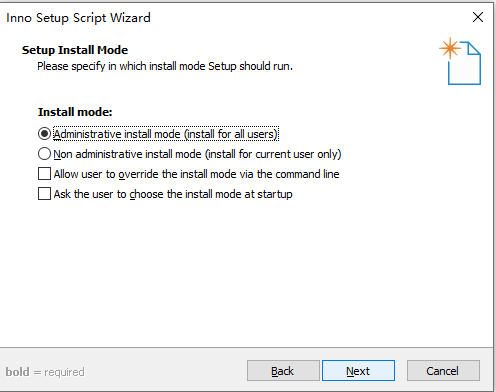Image resolution: width=496 pixels, height=392 pixels.
Task: Click the orange star on wizard icon
Action: pos(450,48)
